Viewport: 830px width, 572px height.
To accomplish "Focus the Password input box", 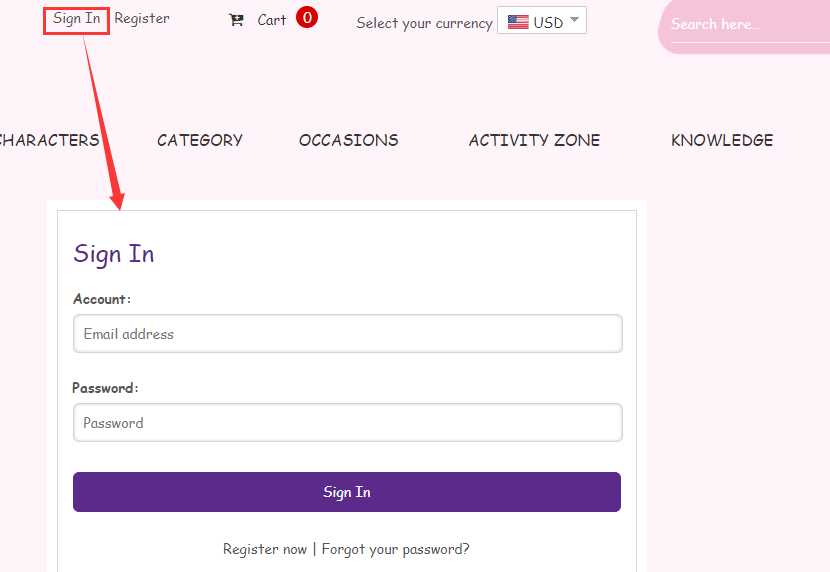I will 347,423.
